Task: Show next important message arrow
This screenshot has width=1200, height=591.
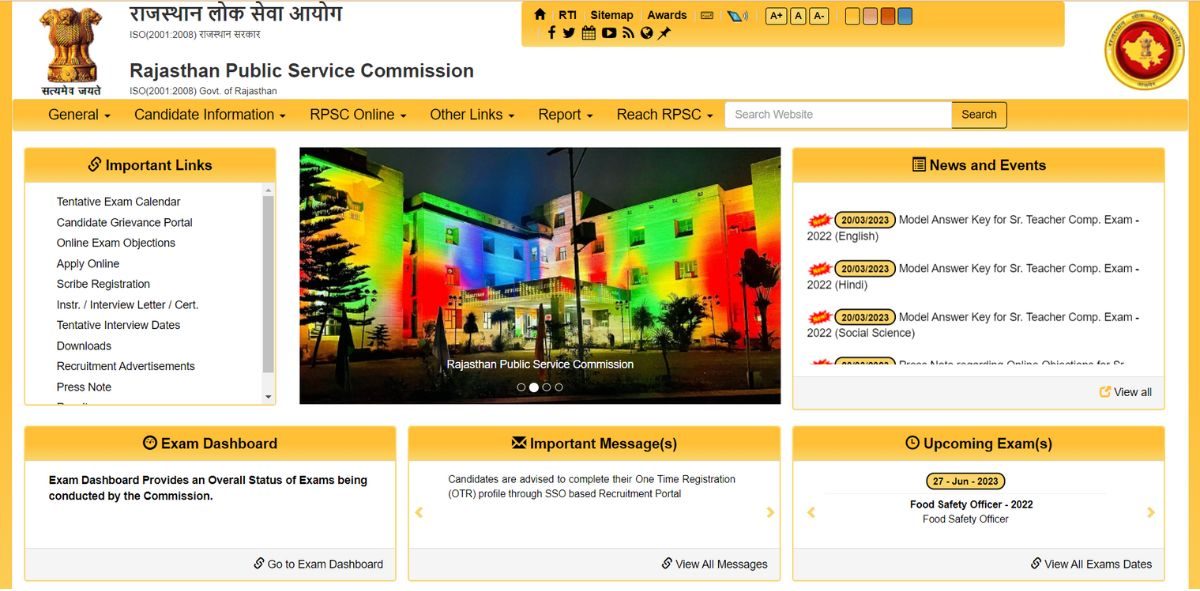Action: [770, 513]
